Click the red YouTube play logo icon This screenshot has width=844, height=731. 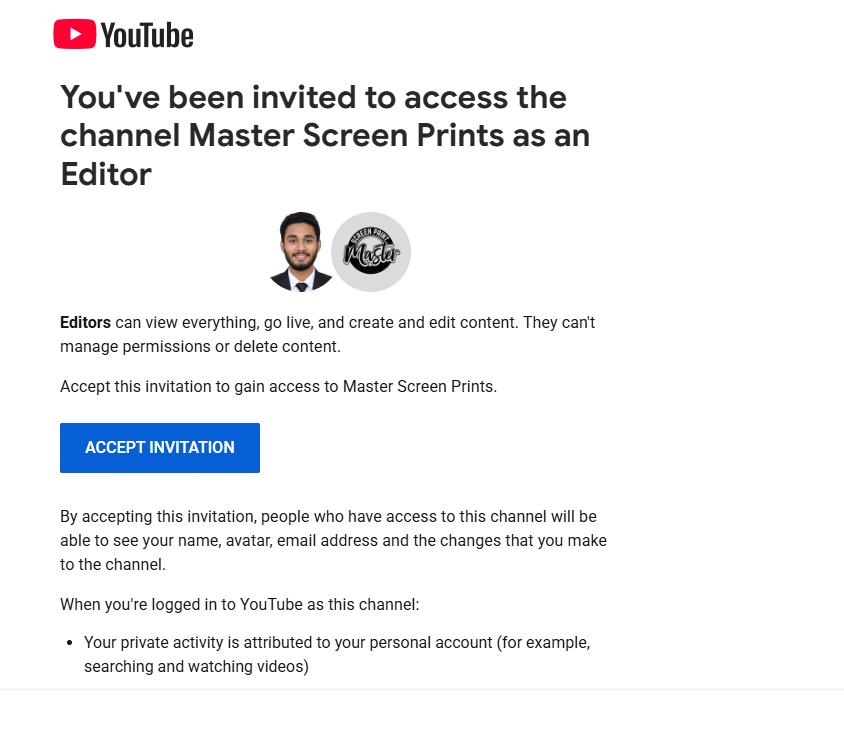75,34
